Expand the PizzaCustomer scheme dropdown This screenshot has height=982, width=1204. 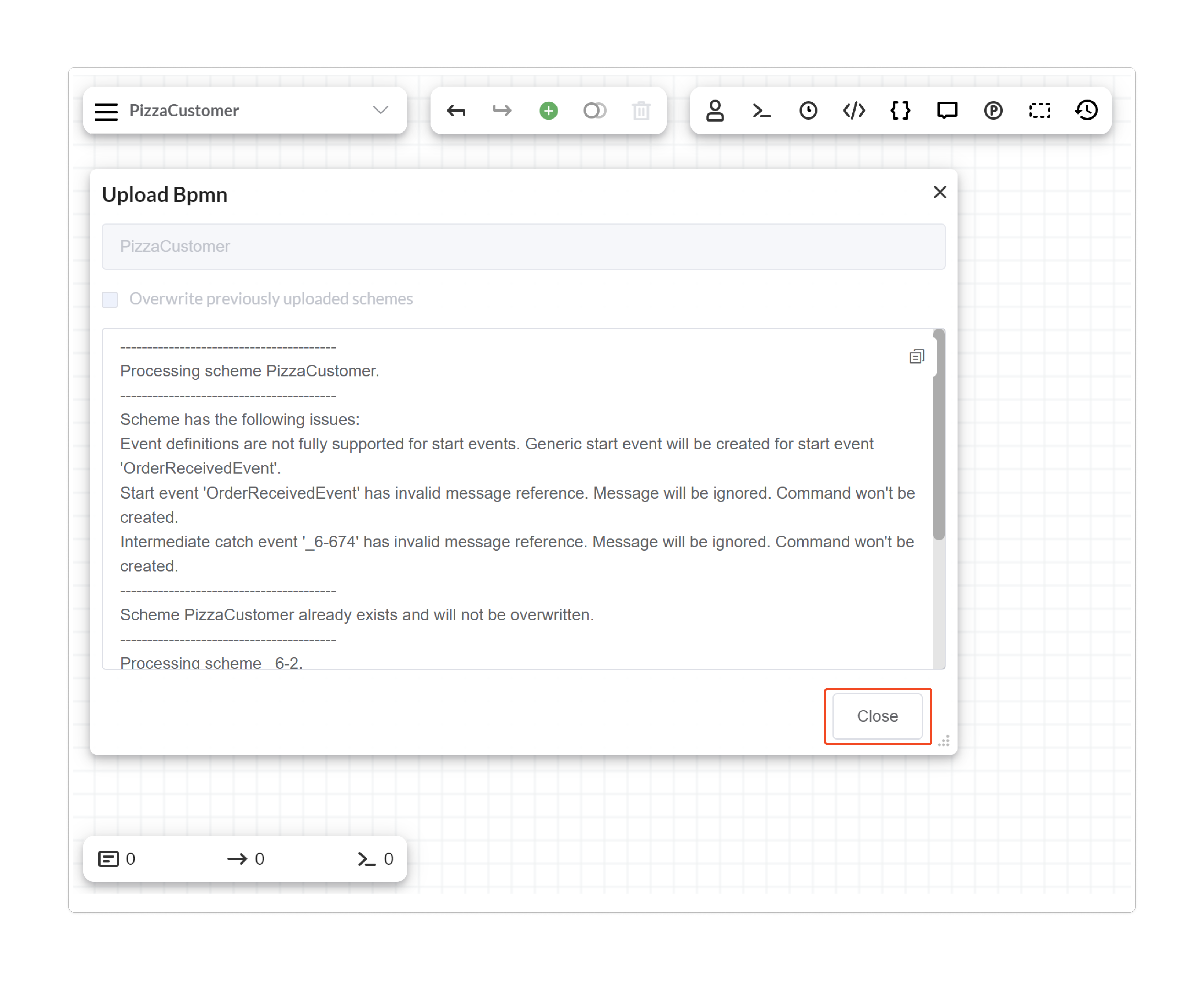pyautogui.click(x=380, y=110)
